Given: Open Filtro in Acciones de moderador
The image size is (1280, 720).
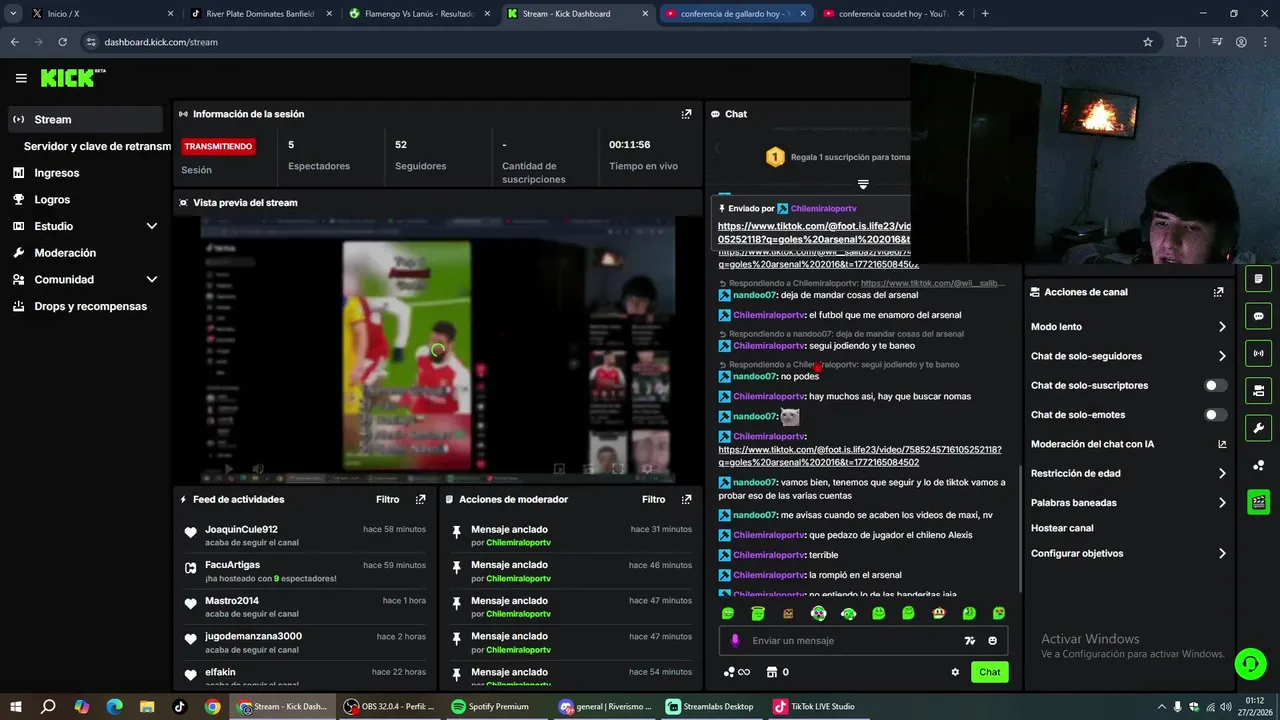Looking at the screenshot, I should [654, 499].
